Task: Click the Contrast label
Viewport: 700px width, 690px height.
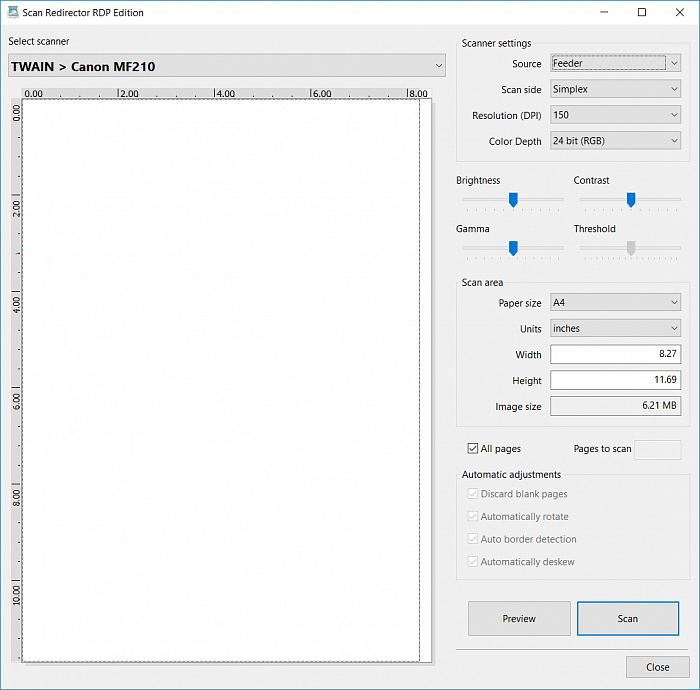Action: coord(591,180)
